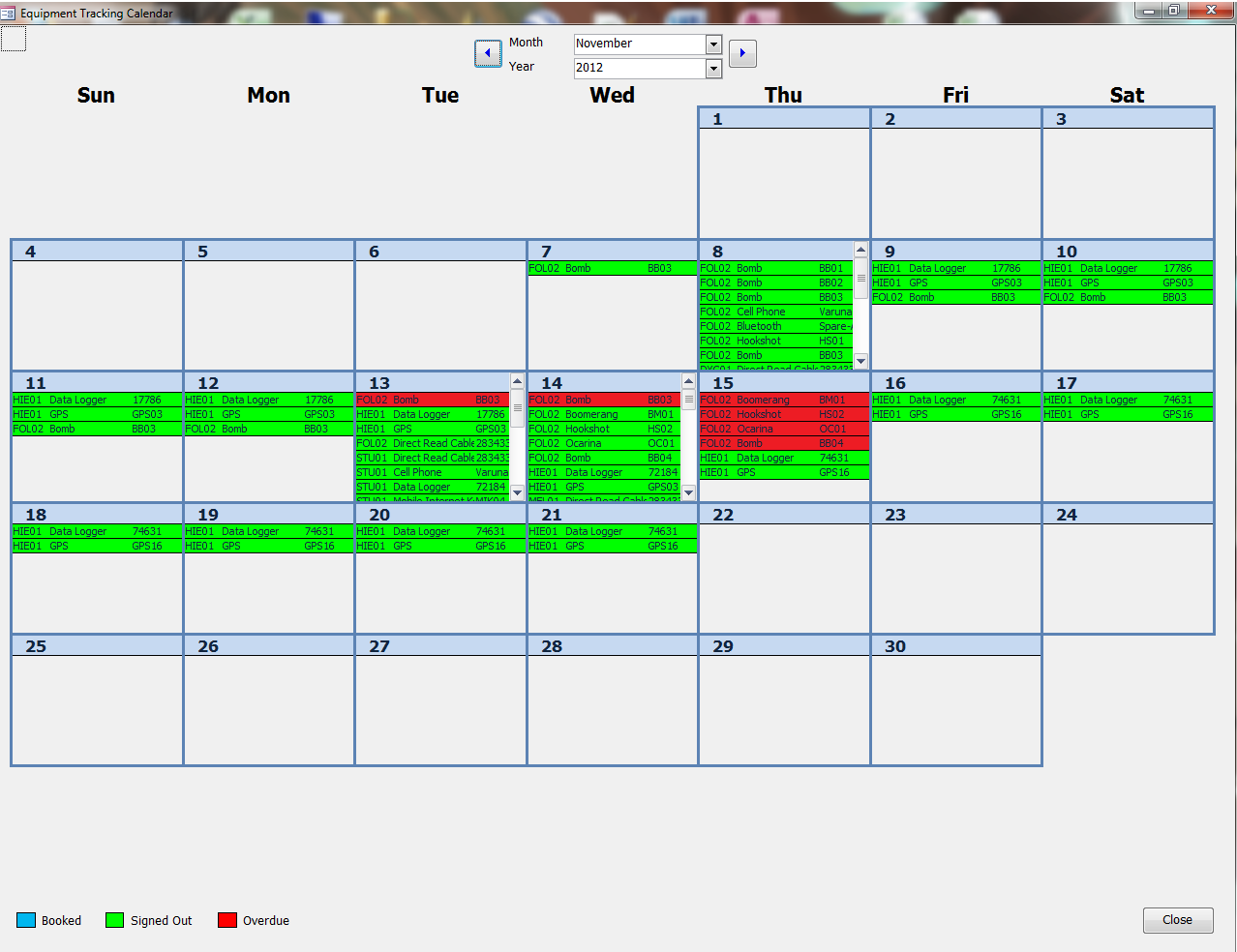This screenshot has height=952, width=1237.
Task: Open the Month dropdown arrow
Action: (x=713, y=45)
